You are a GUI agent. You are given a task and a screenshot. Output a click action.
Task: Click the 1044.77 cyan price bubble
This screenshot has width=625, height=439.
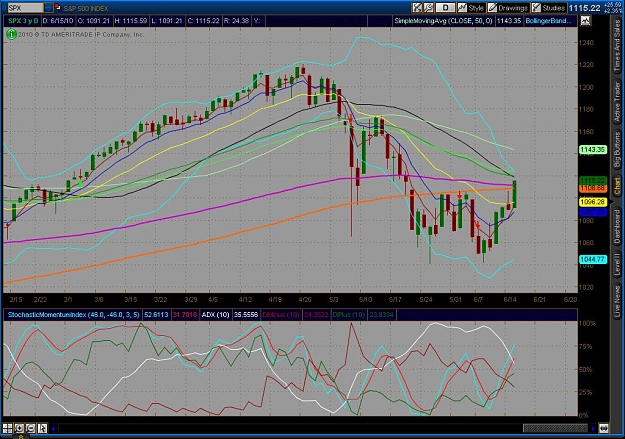pos(593,259)
